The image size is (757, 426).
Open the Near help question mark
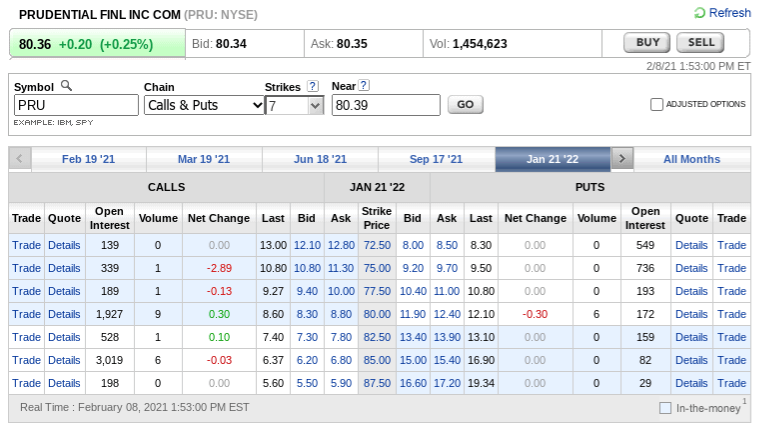click(364, 85)
